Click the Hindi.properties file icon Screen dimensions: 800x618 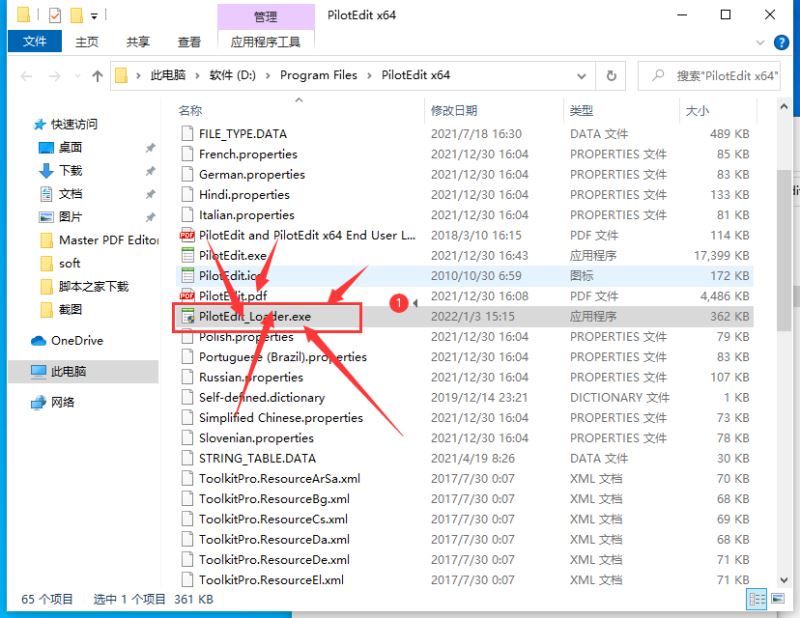click(x=187, y=194)
